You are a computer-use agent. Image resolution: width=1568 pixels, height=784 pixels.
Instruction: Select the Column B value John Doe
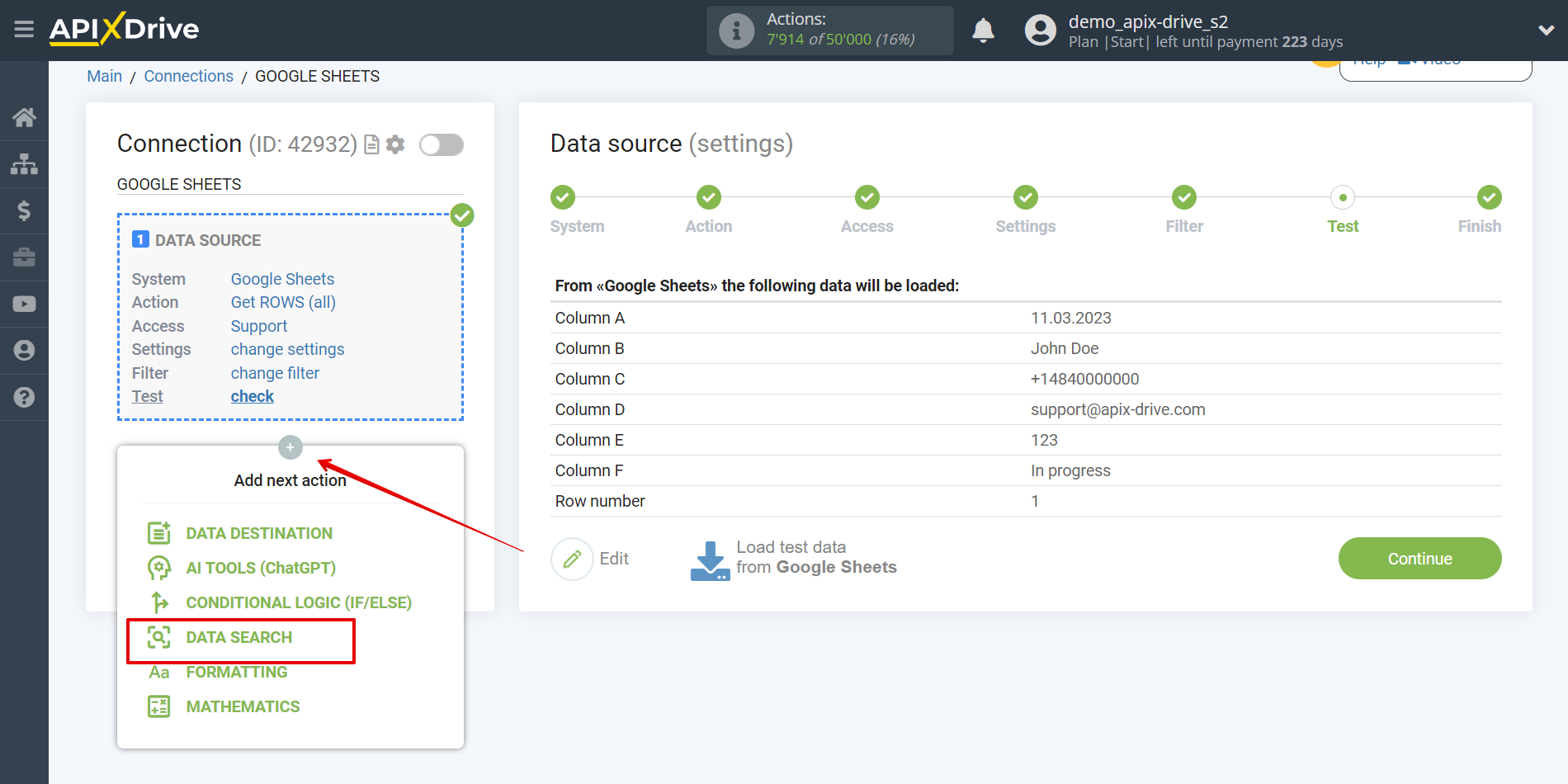pos(1065,348)
